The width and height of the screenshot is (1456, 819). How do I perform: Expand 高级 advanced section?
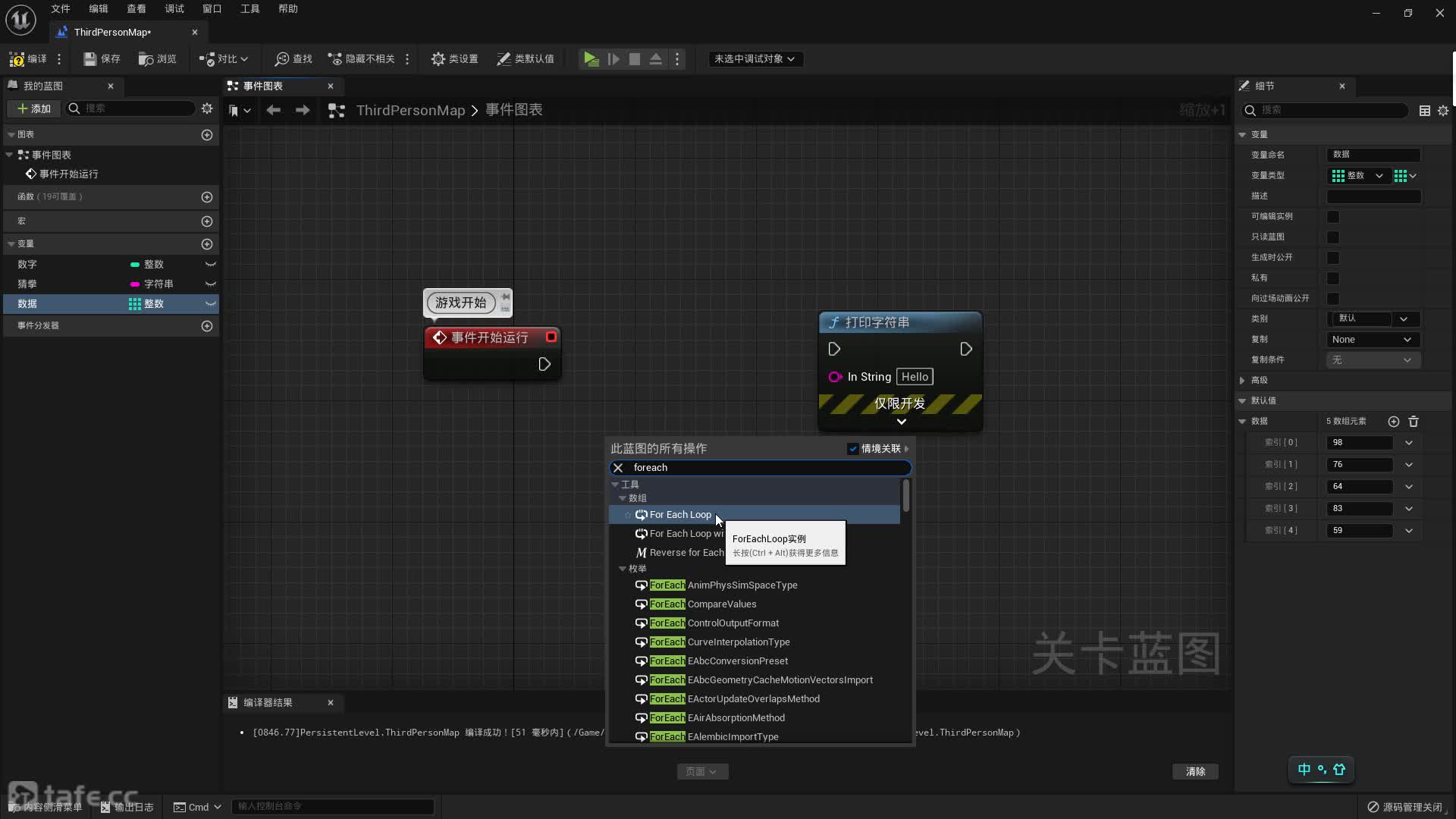tap(1242, 381)
